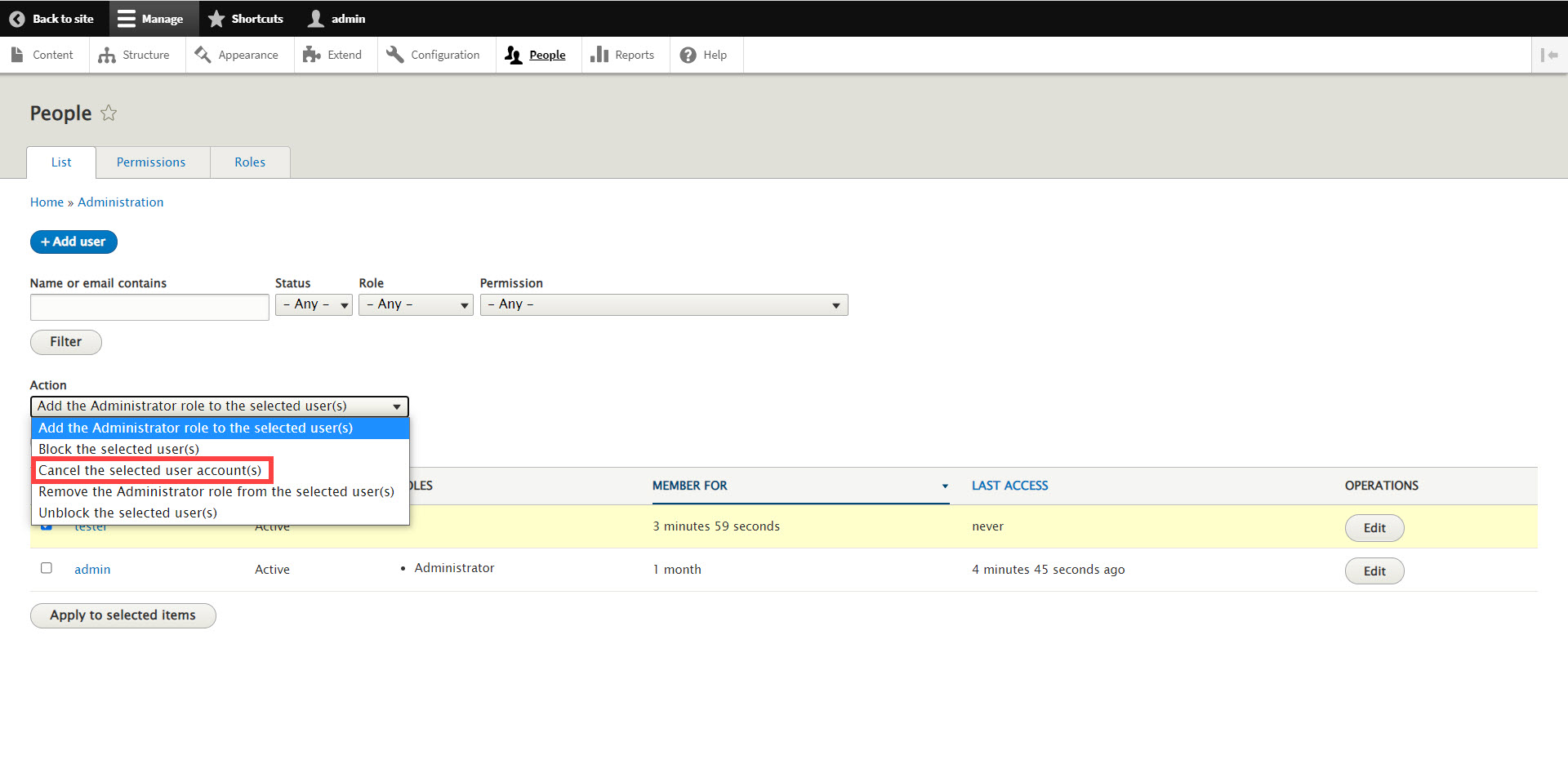Open Extend via its puzzle icon
This screenshot has width=1568, height=777.
(x=311, y=55)
